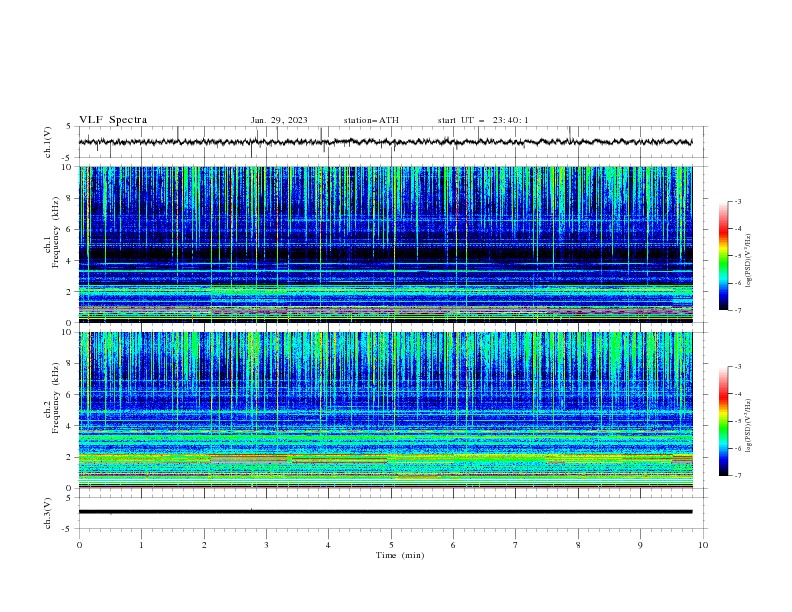Image resolution: width=792 pixels, height=612 pixels.
Task: Click the date text "Jan. 29, 2023"
Action: click(x=279, y=120)
